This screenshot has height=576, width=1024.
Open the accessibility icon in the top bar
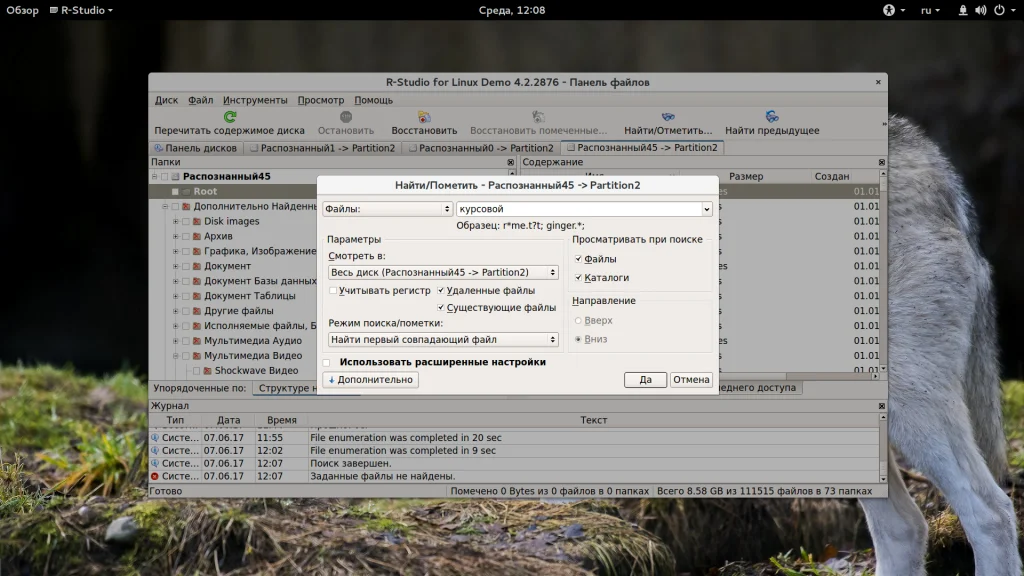coord(887,10)
